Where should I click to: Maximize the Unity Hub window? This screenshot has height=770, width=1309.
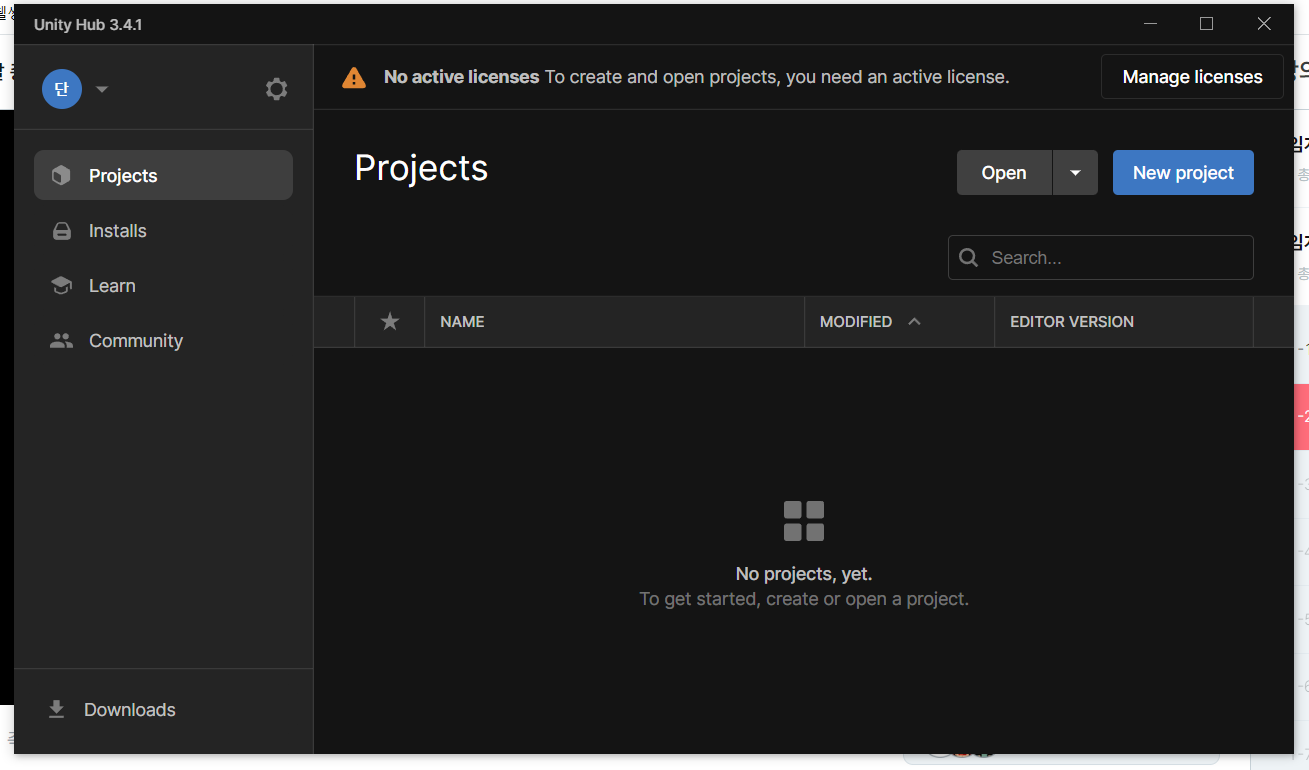click(1207, 24)
